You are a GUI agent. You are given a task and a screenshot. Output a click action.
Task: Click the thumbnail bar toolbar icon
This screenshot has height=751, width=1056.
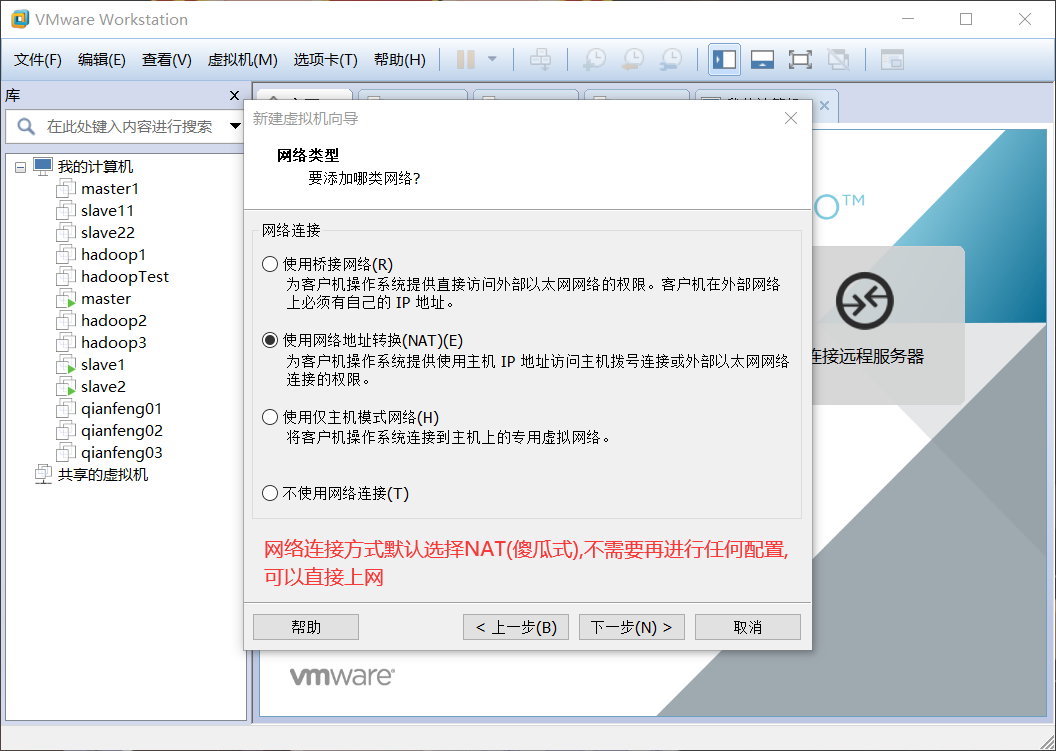pos(762,59)
